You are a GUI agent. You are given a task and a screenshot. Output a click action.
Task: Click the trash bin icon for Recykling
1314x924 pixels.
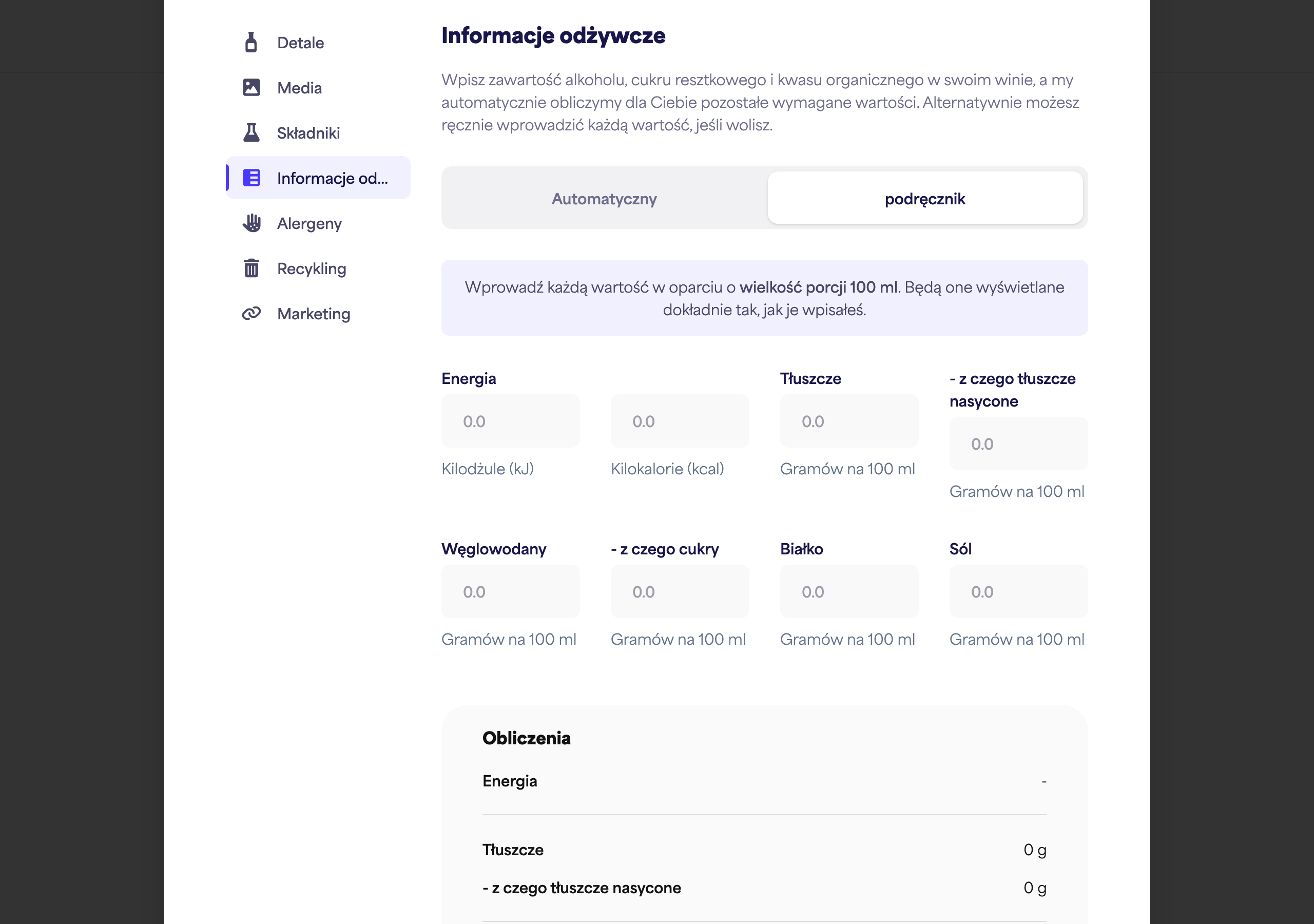pyautogui.click(x=251, y=268)
